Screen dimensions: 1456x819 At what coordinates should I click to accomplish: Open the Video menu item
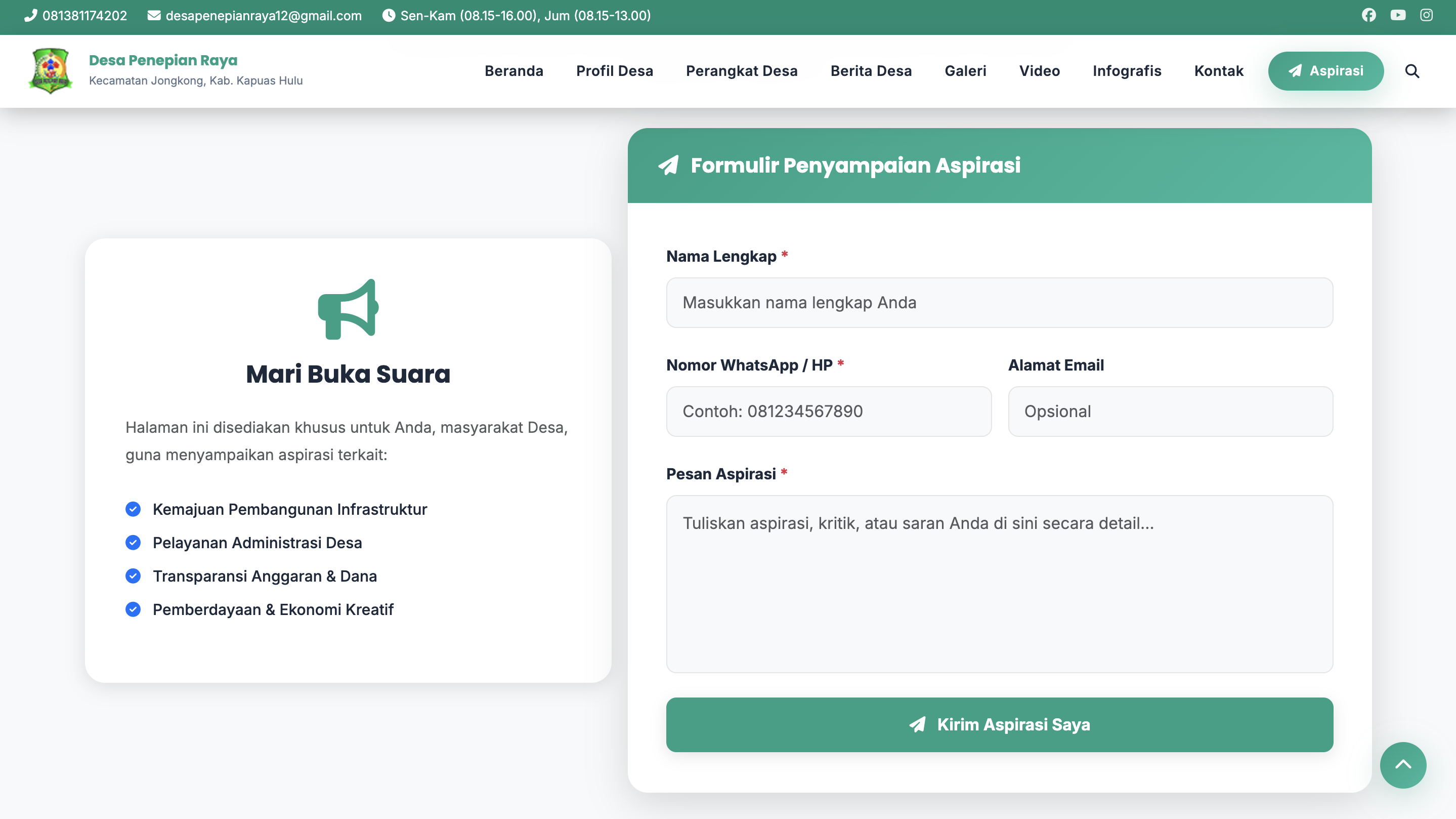[1040, 71]
